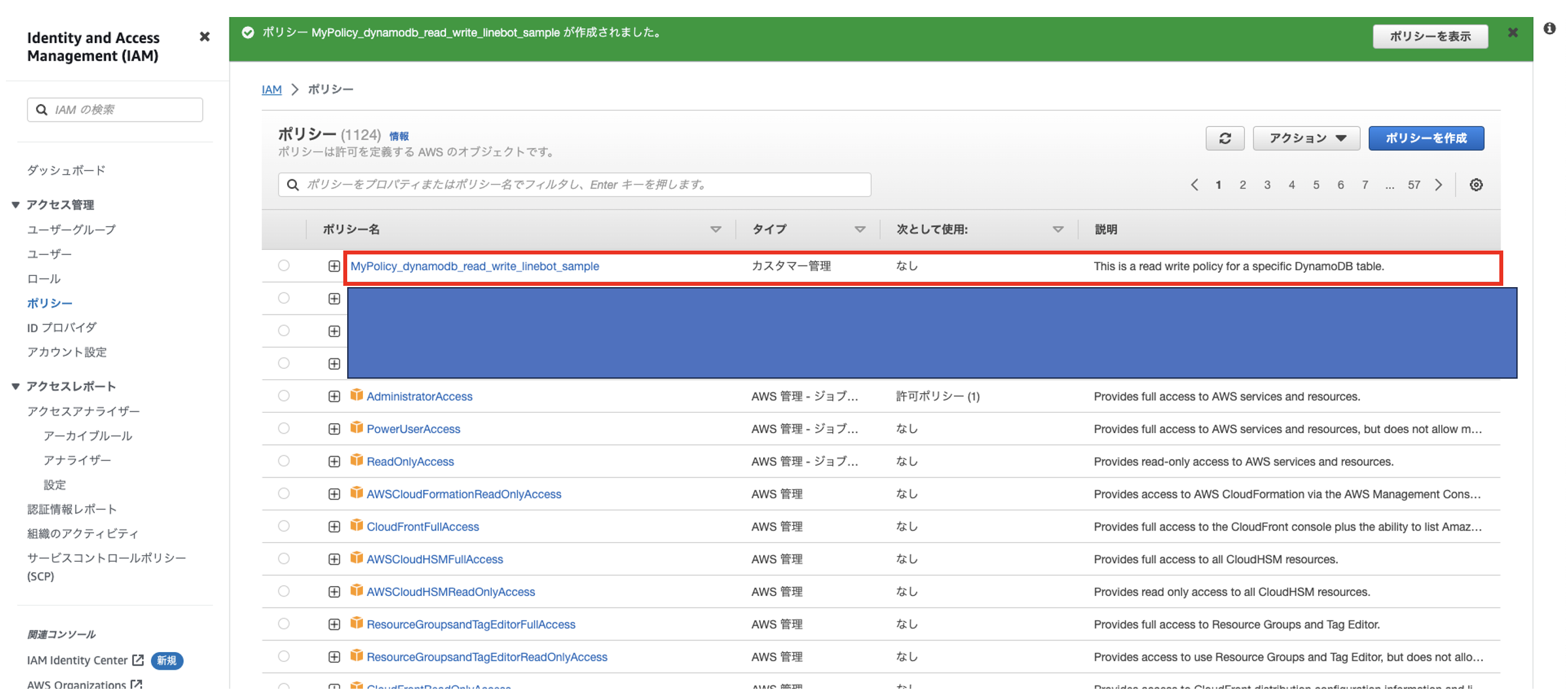This screenshot has height=692, width=1568.
Task: Focus the policy filter input field
Action: click(574, 184)
